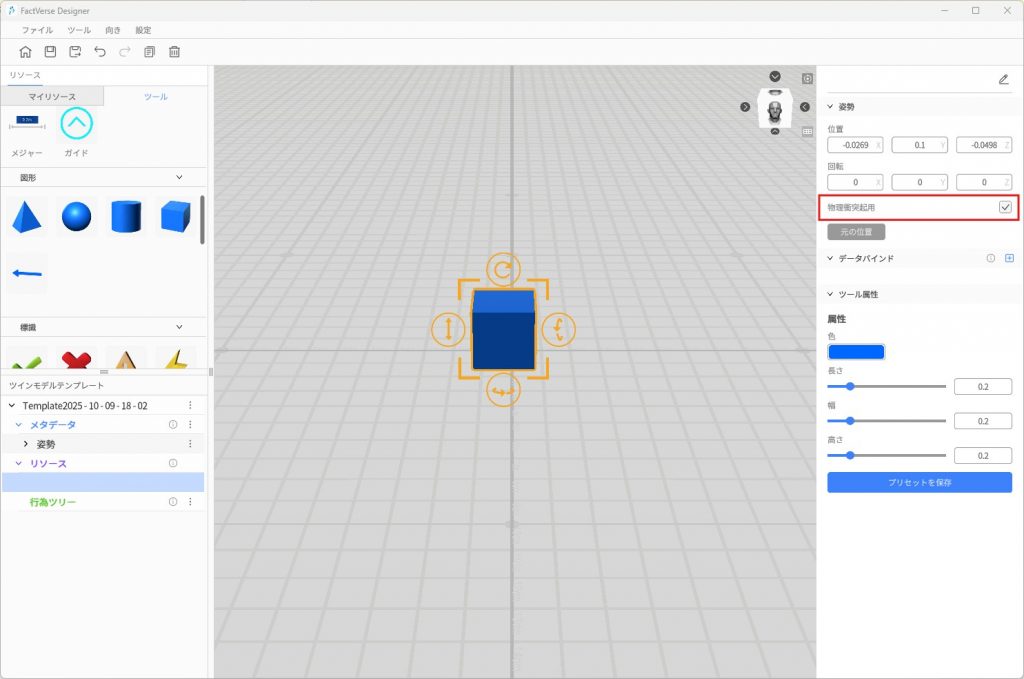
Task: Open the ファイル menu
Action: point(38,30)
